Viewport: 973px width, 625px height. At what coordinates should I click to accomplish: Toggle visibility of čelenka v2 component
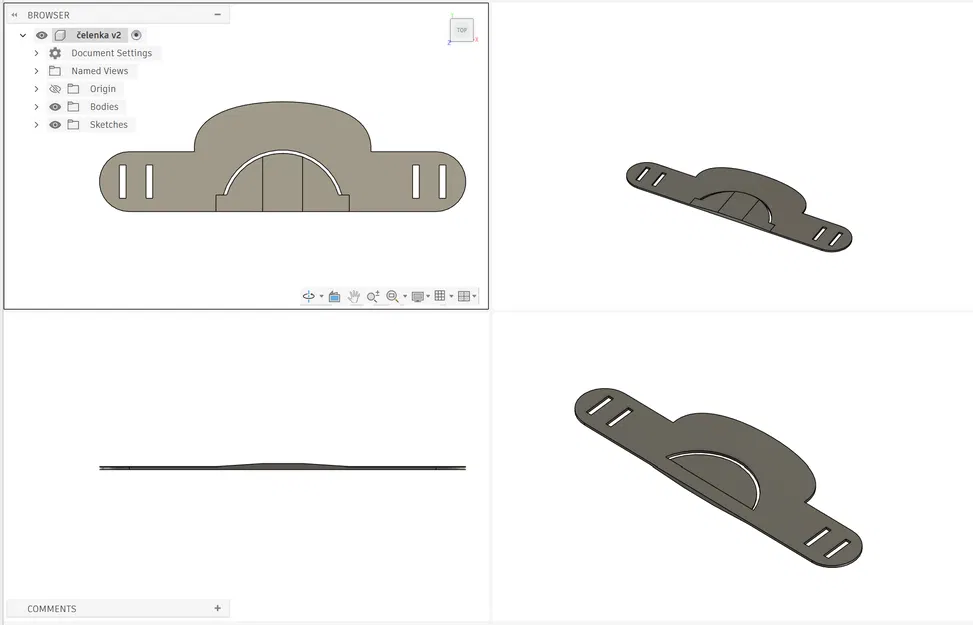point(42,35)
